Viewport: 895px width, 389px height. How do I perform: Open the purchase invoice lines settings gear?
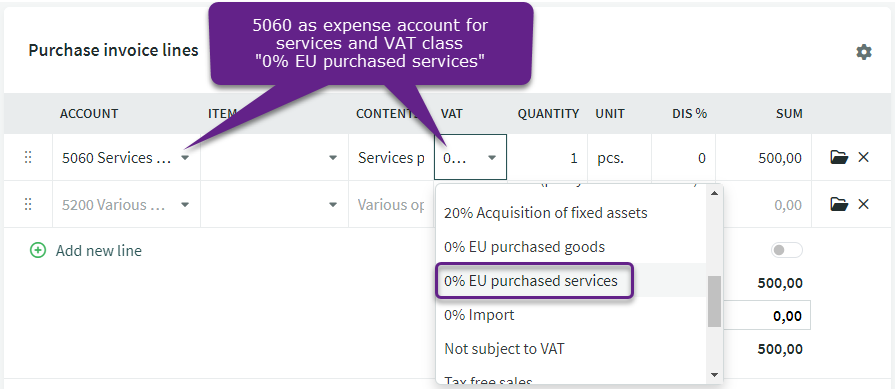pos(864,52)
